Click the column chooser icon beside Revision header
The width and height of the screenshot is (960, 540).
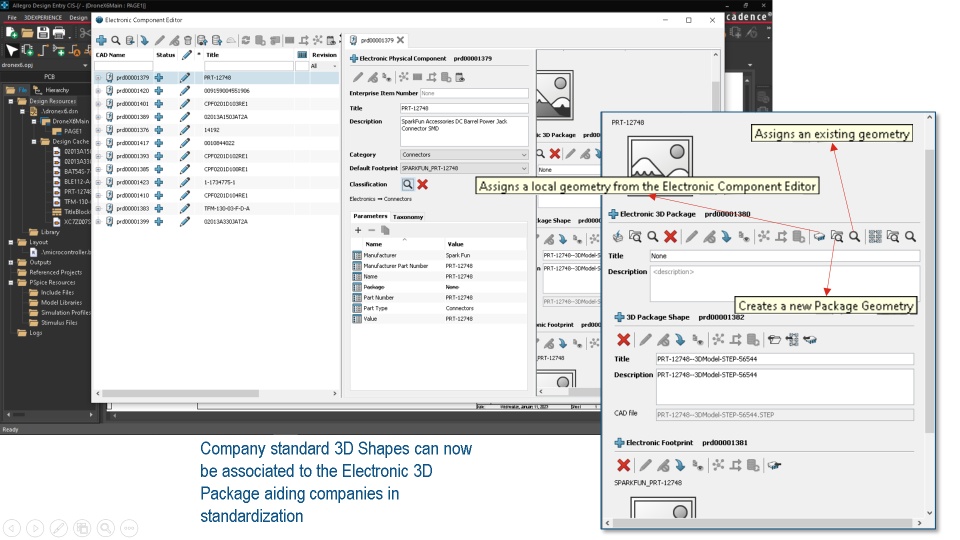[301, 55]
